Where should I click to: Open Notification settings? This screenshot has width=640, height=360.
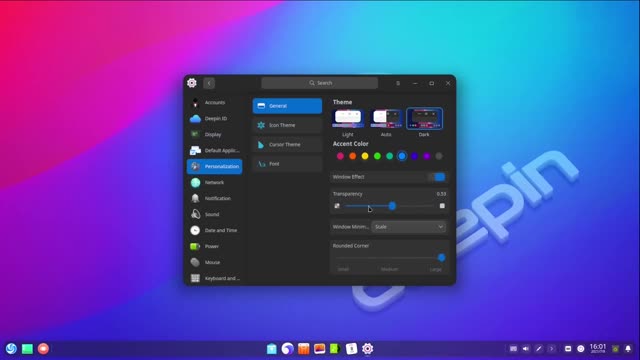tap(214, 198)
